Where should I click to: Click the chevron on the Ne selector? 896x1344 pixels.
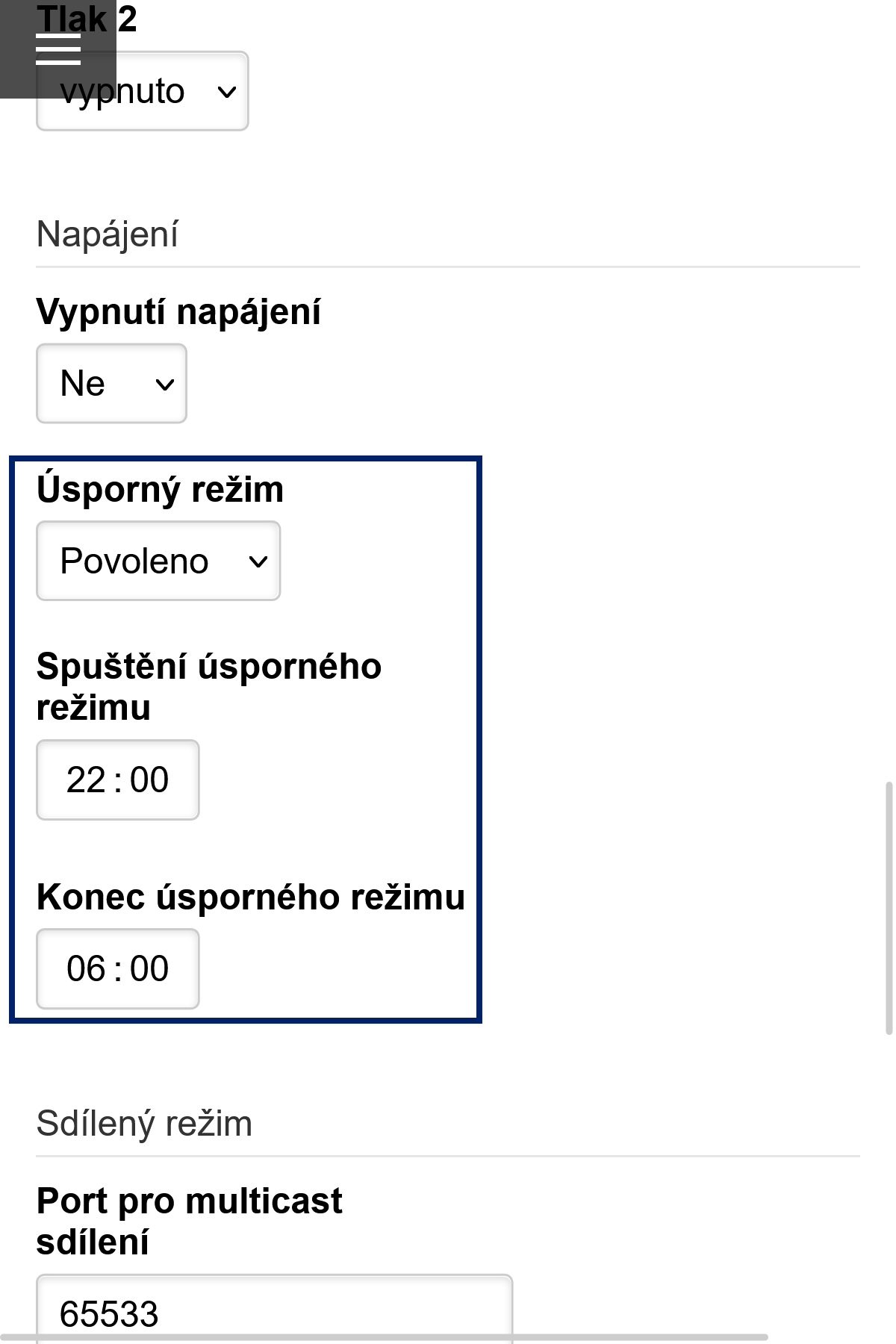point(164,385)
